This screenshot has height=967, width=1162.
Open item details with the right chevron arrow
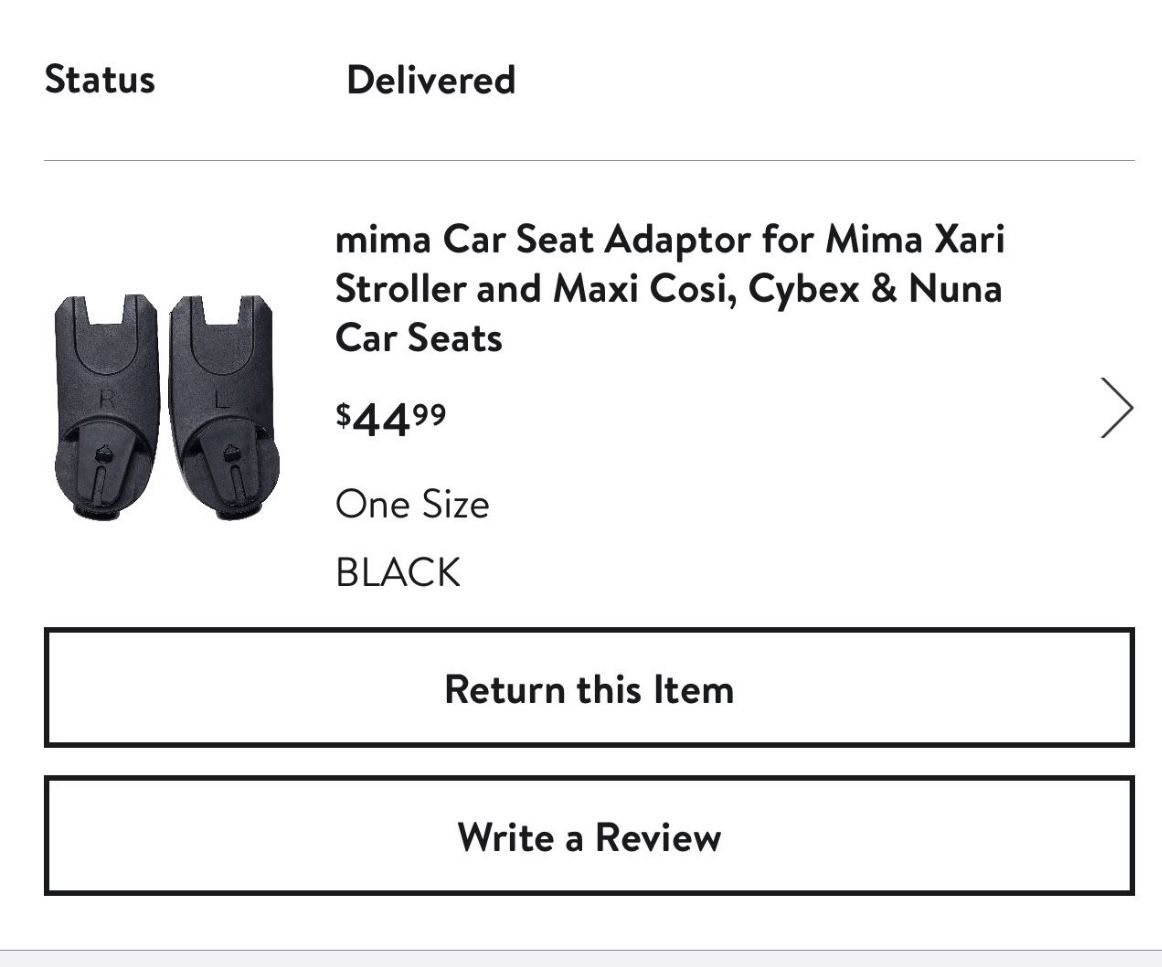[1116, 408]
